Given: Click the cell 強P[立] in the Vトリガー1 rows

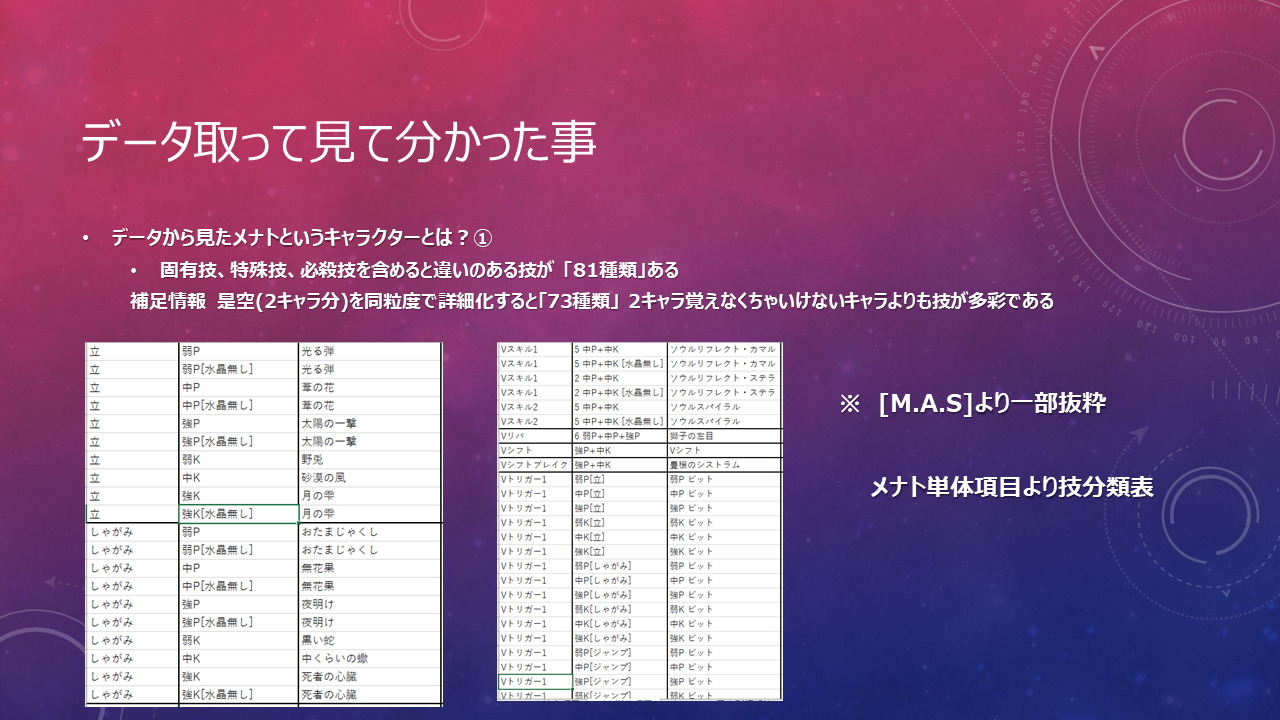Looking at the screenshot, I should point(619,508).
